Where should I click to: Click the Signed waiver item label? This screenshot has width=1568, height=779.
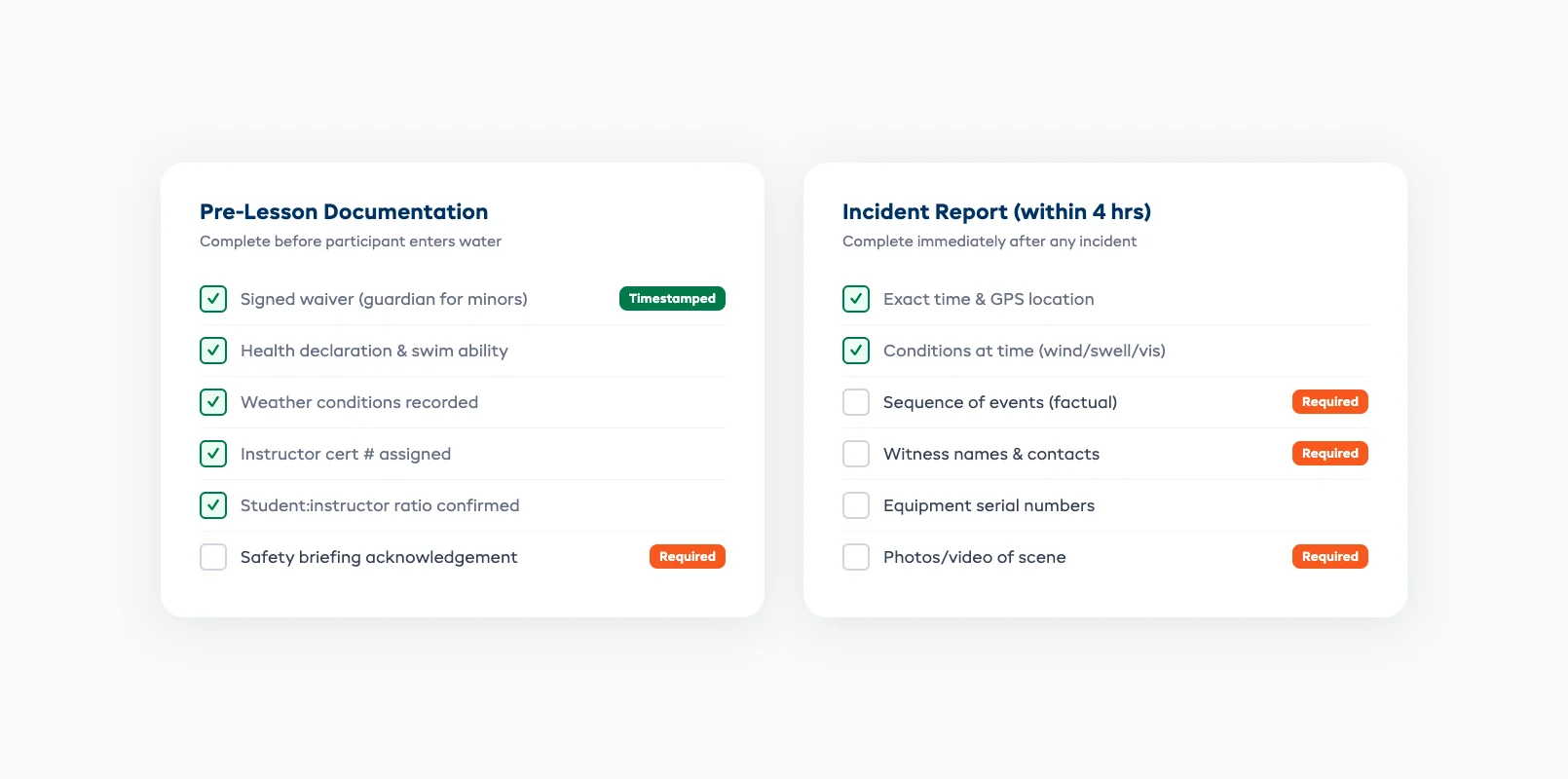(383, 298)
